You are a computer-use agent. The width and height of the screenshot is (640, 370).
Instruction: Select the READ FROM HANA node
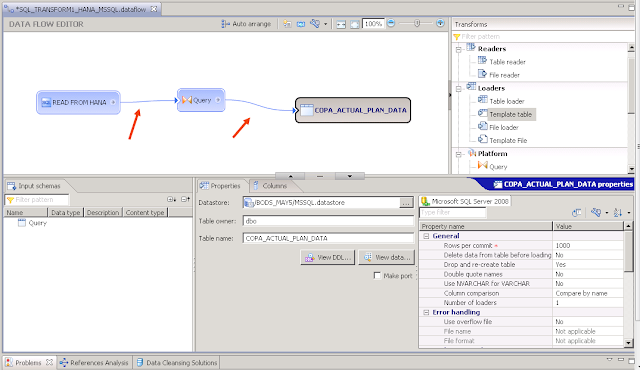click(x=78, y=102)
